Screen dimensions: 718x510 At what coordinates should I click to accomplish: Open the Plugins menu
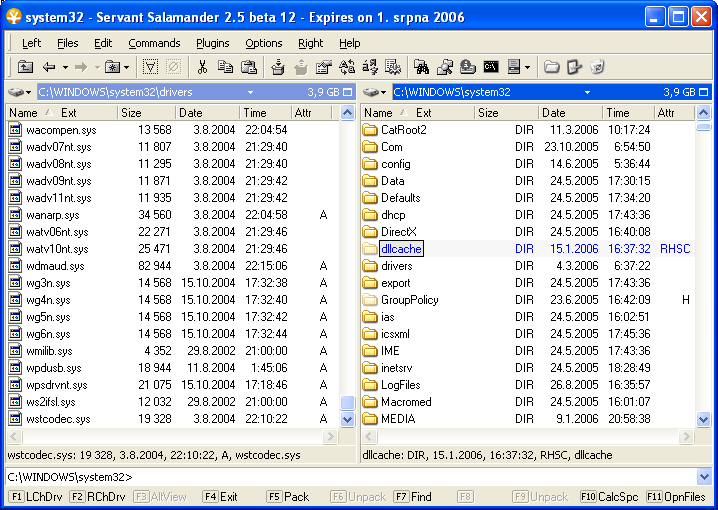pos(213,43)
